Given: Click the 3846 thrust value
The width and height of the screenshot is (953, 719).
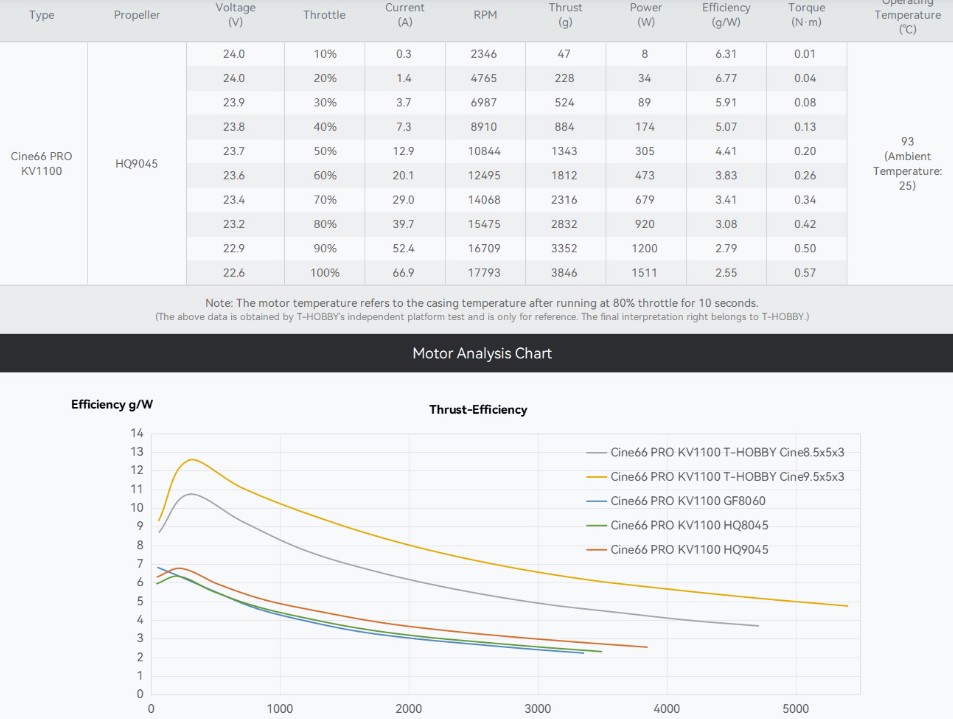Looking at the screenshot, I should click(564, 272).
